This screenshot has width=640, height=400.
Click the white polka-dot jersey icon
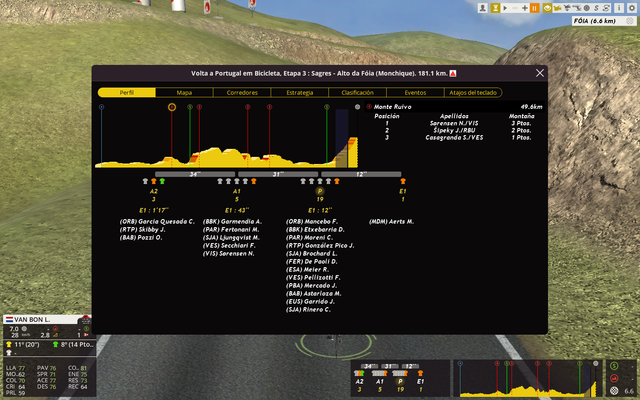9,353
